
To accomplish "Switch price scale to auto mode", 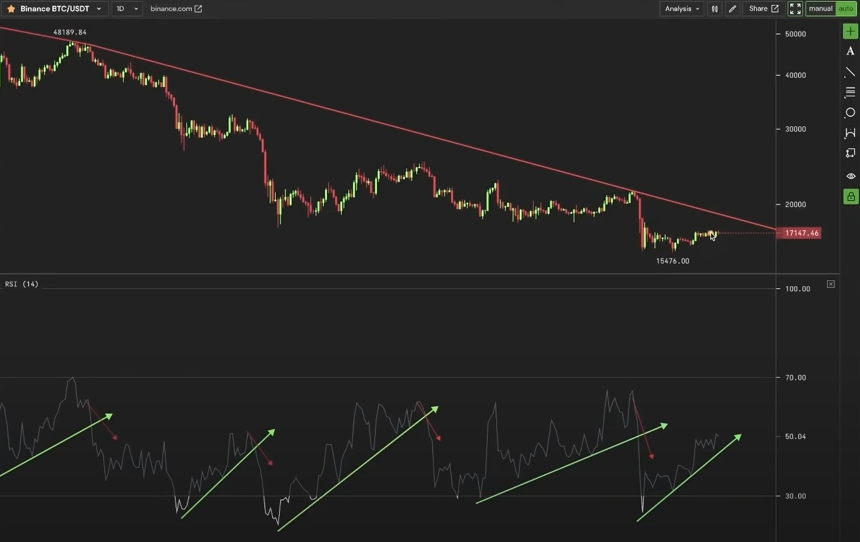I will (846, 9).
